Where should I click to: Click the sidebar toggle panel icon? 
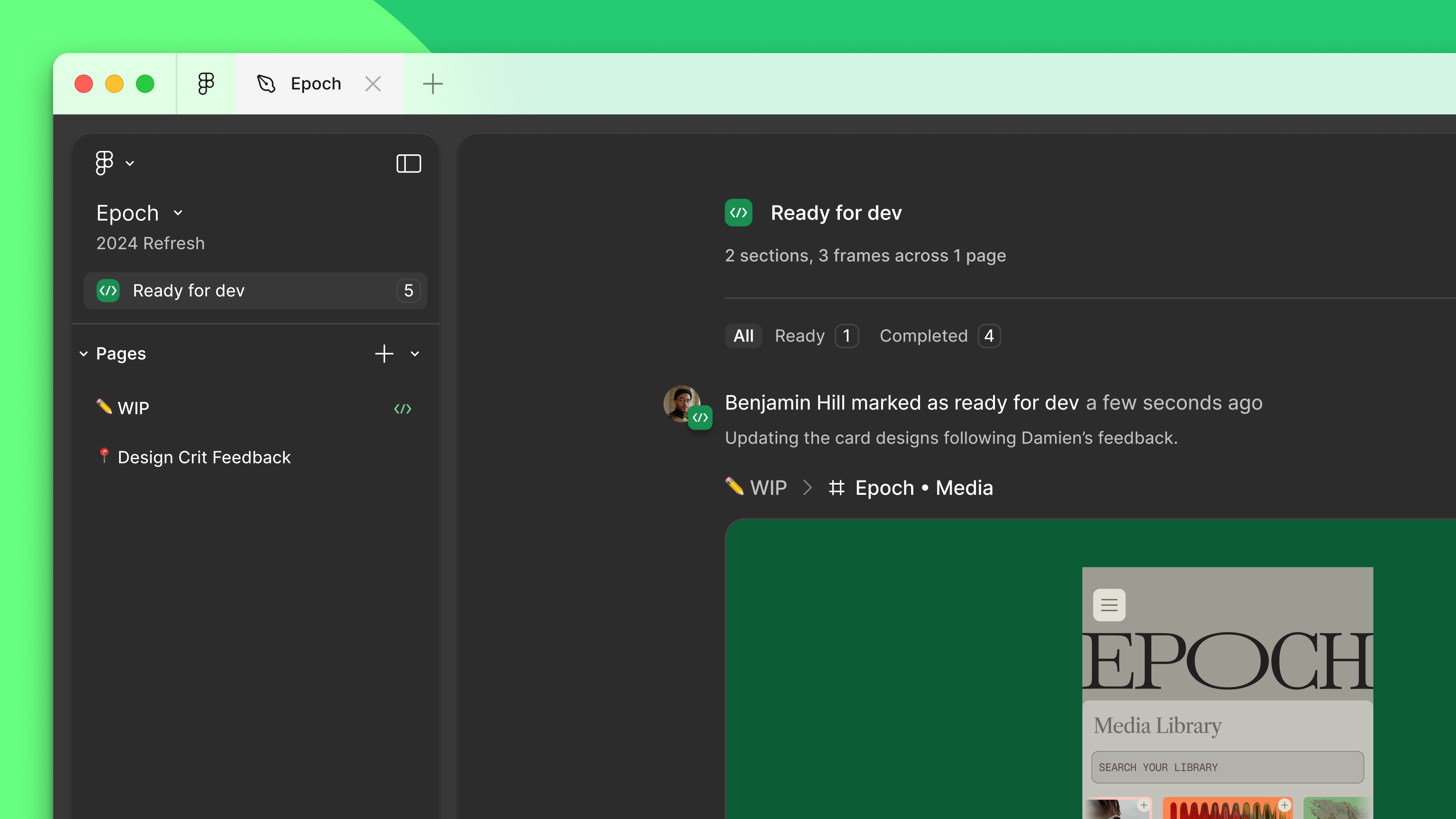(408, 163)
